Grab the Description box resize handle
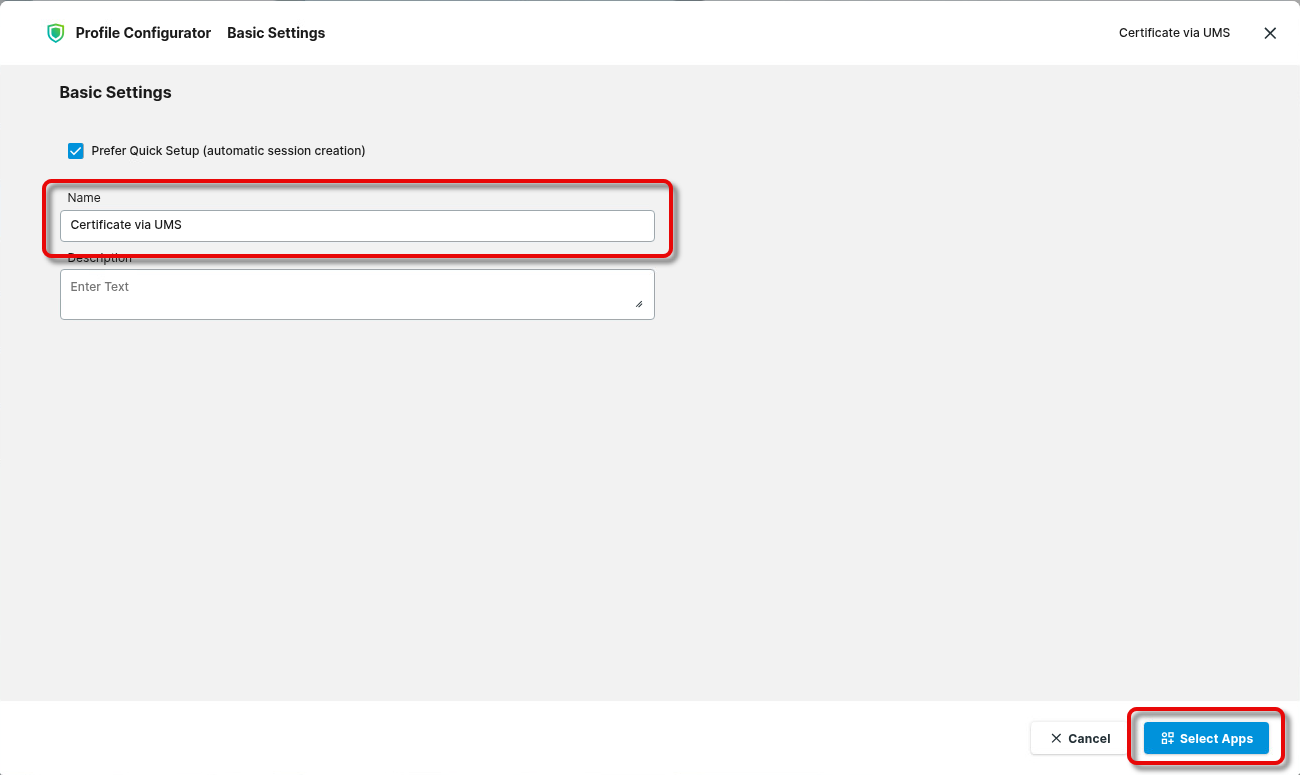This screenshot has width=1300, height=775. point(639,303)
